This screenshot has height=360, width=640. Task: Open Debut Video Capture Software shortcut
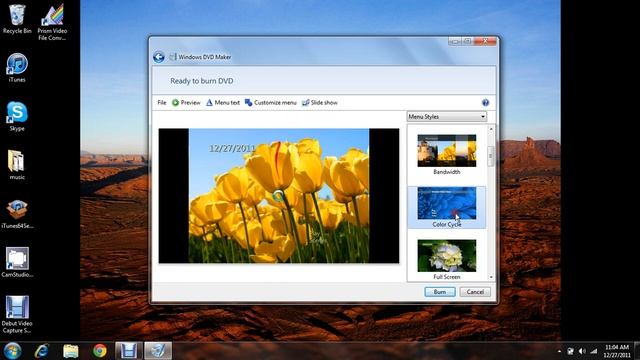[17, 314]
